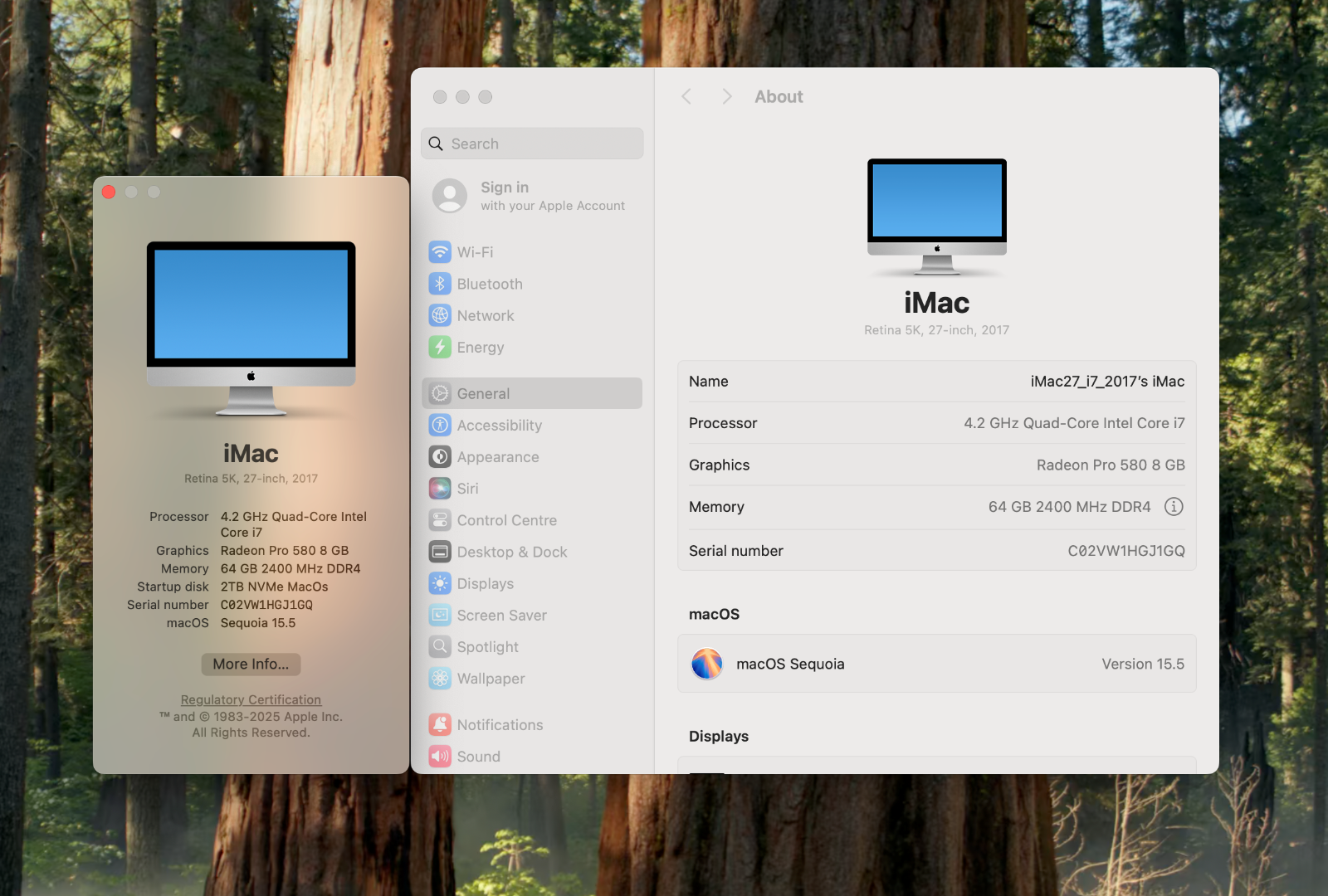This screenshot has width=1328, height=896.
Task: Click Sequoia 15.5 in About This Mac
Action: [257, 623]
